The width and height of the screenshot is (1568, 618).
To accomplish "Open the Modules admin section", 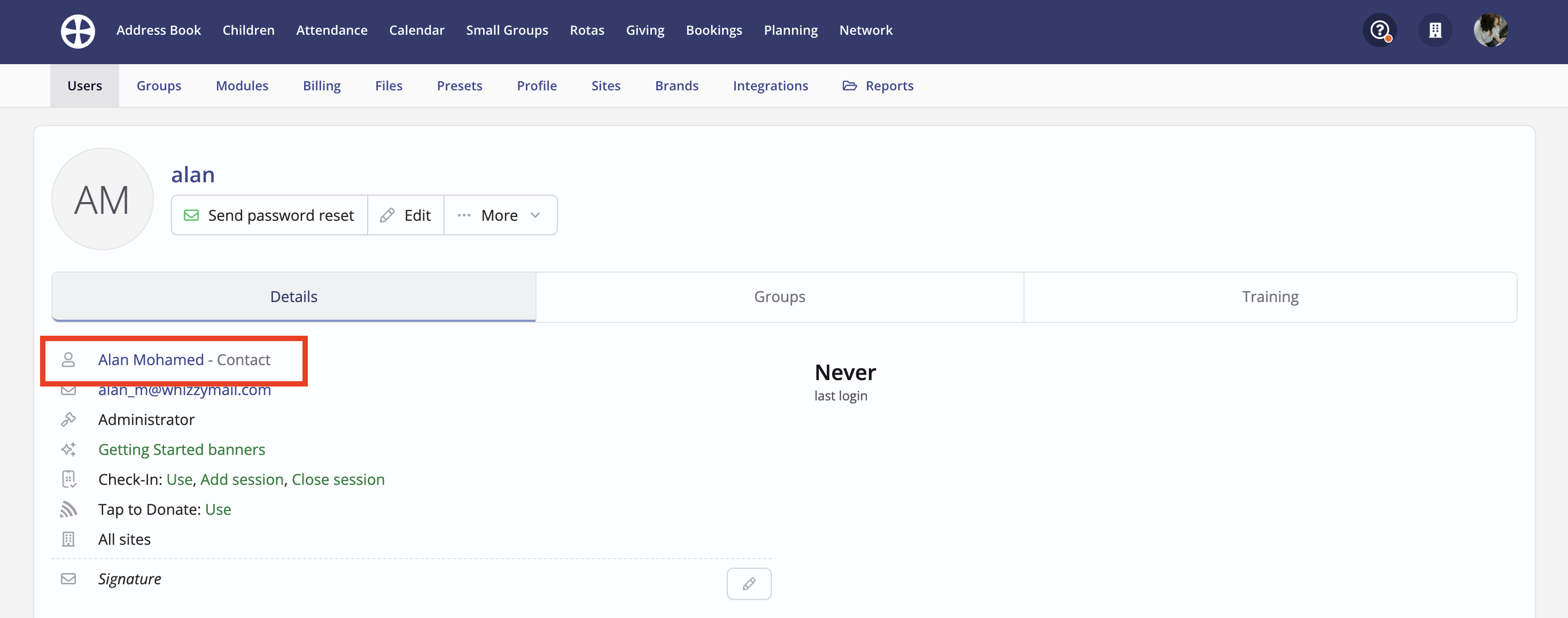I will click(x=242, y=86).
